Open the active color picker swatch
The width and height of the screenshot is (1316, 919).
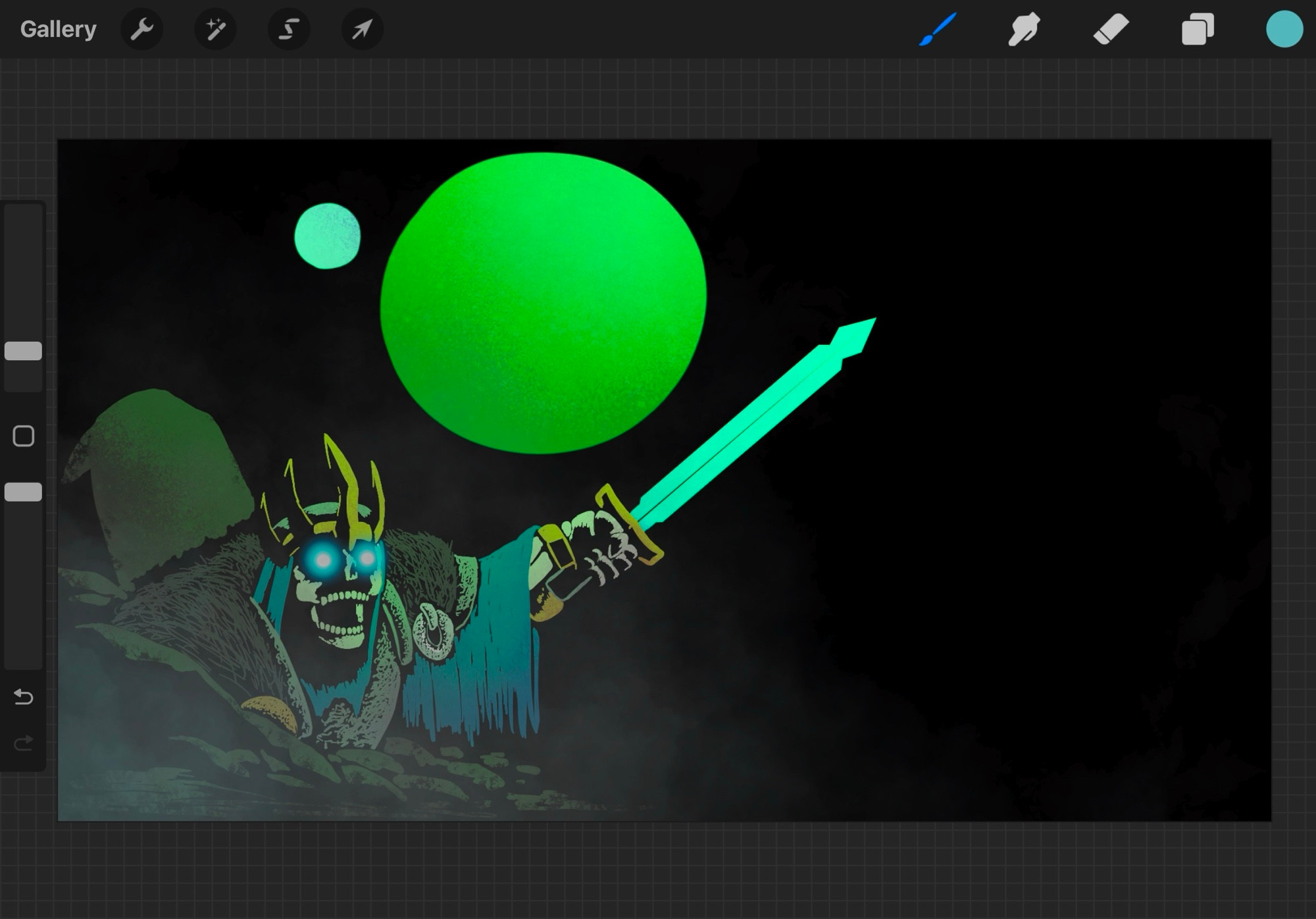1284,29
